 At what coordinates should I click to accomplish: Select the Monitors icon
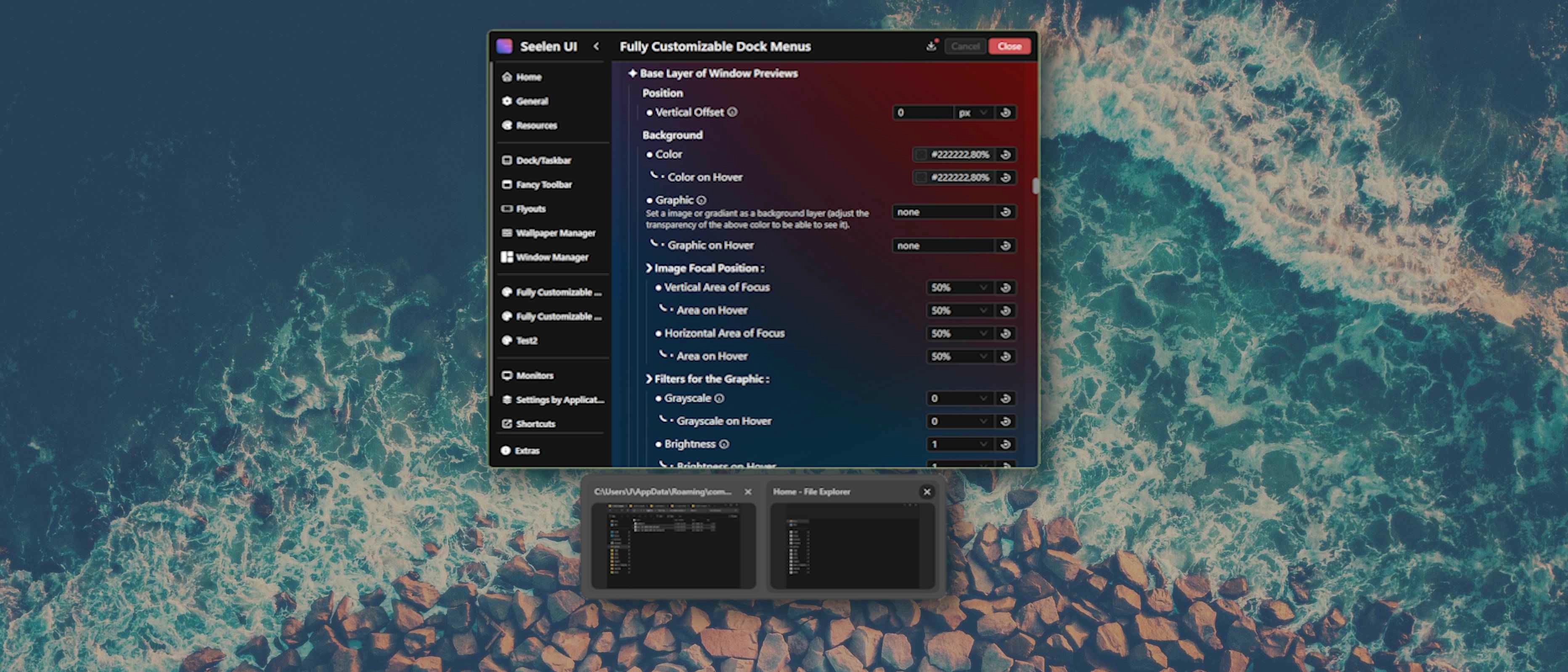507,376
